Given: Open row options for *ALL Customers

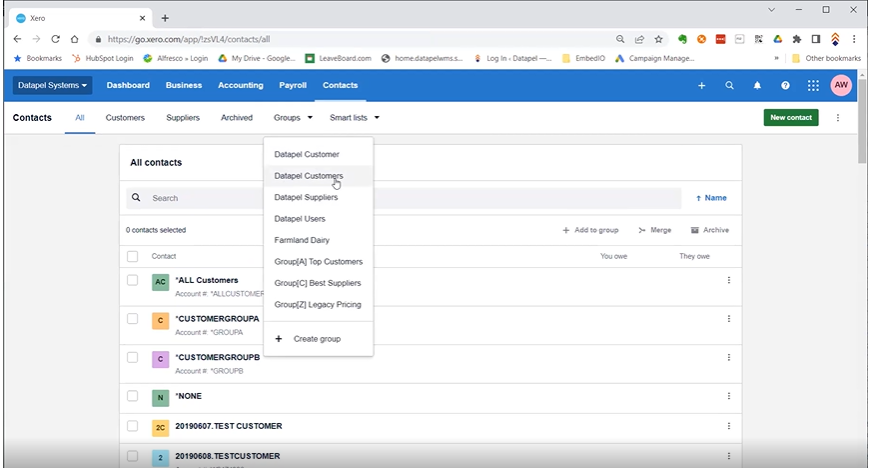Looking at the screenshot, I should [729, 281].
